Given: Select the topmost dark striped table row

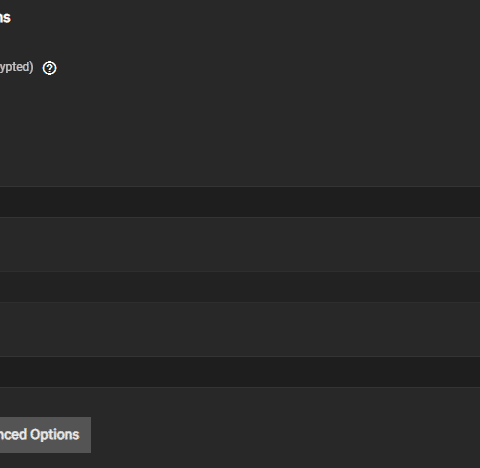Looking at the screenshot, I should coord(240,202).
